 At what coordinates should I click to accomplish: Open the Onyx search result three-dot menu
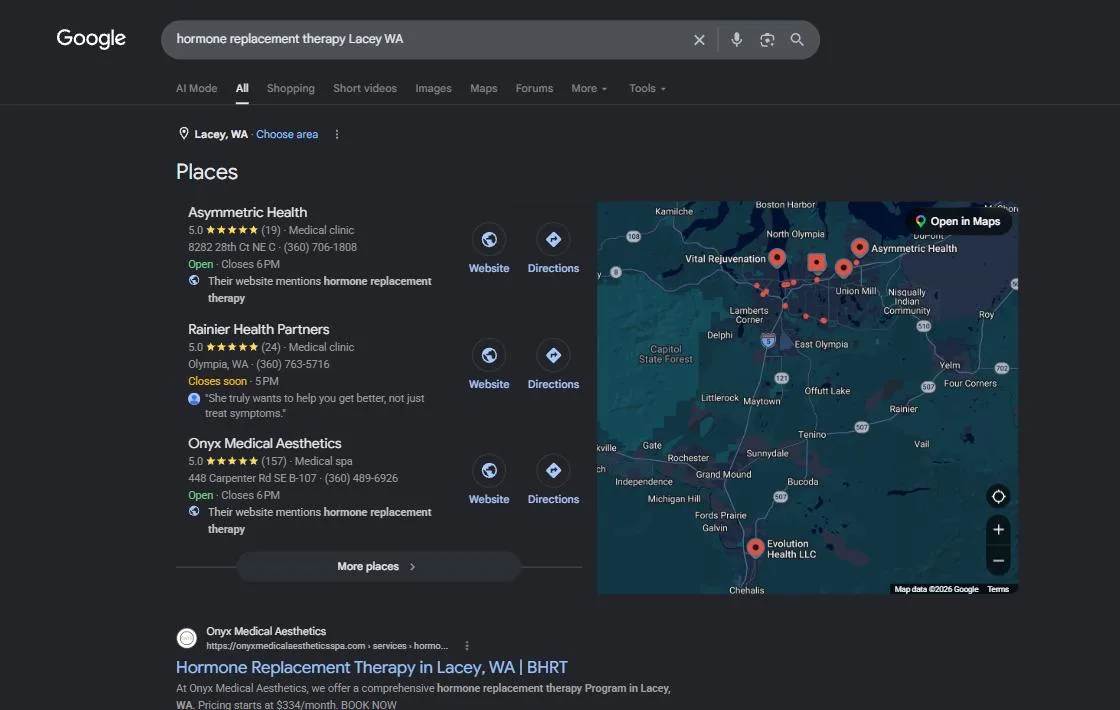467,646
